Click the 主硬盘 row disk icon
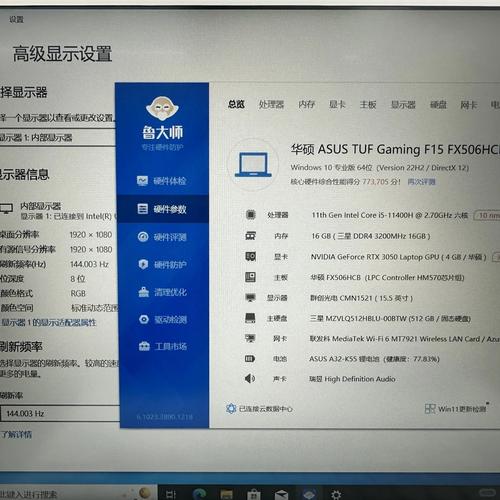The height and width of the screenshot is (500, 500). click(250, 318)
